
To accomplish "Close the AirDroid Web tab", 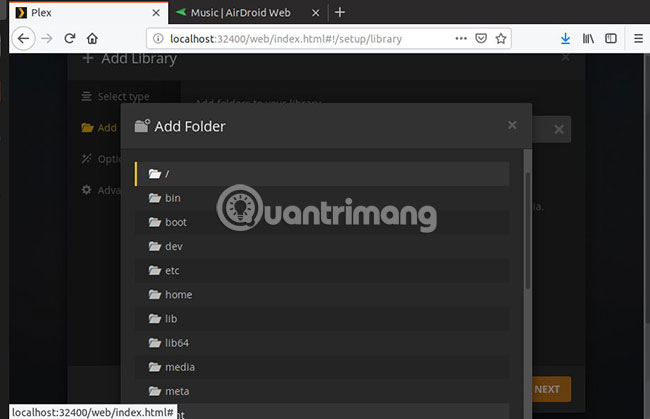I will pyautogui.click(x=315, y=13).
